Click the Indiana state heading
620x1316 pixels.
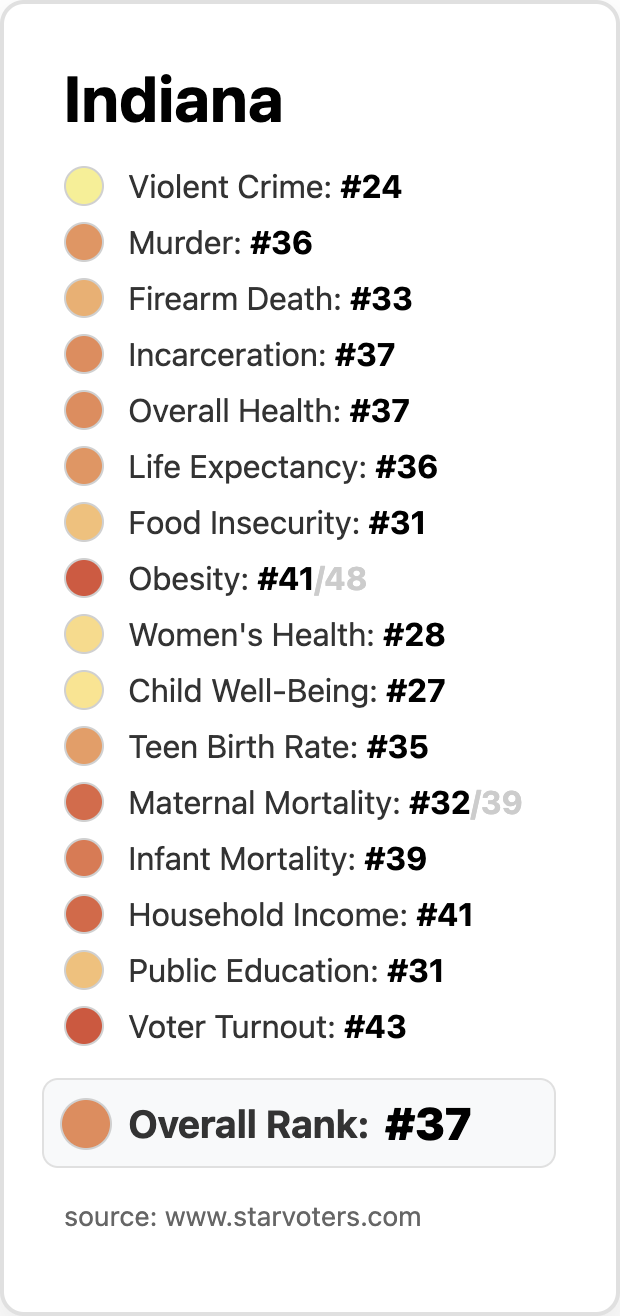pos(173,101)
